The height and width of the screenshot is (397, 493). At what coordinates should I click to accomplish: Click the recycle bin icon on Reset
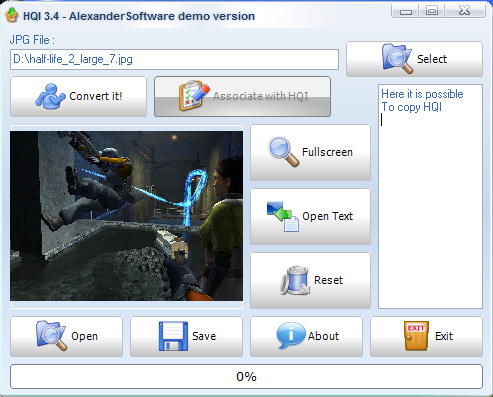pos(295,280)
